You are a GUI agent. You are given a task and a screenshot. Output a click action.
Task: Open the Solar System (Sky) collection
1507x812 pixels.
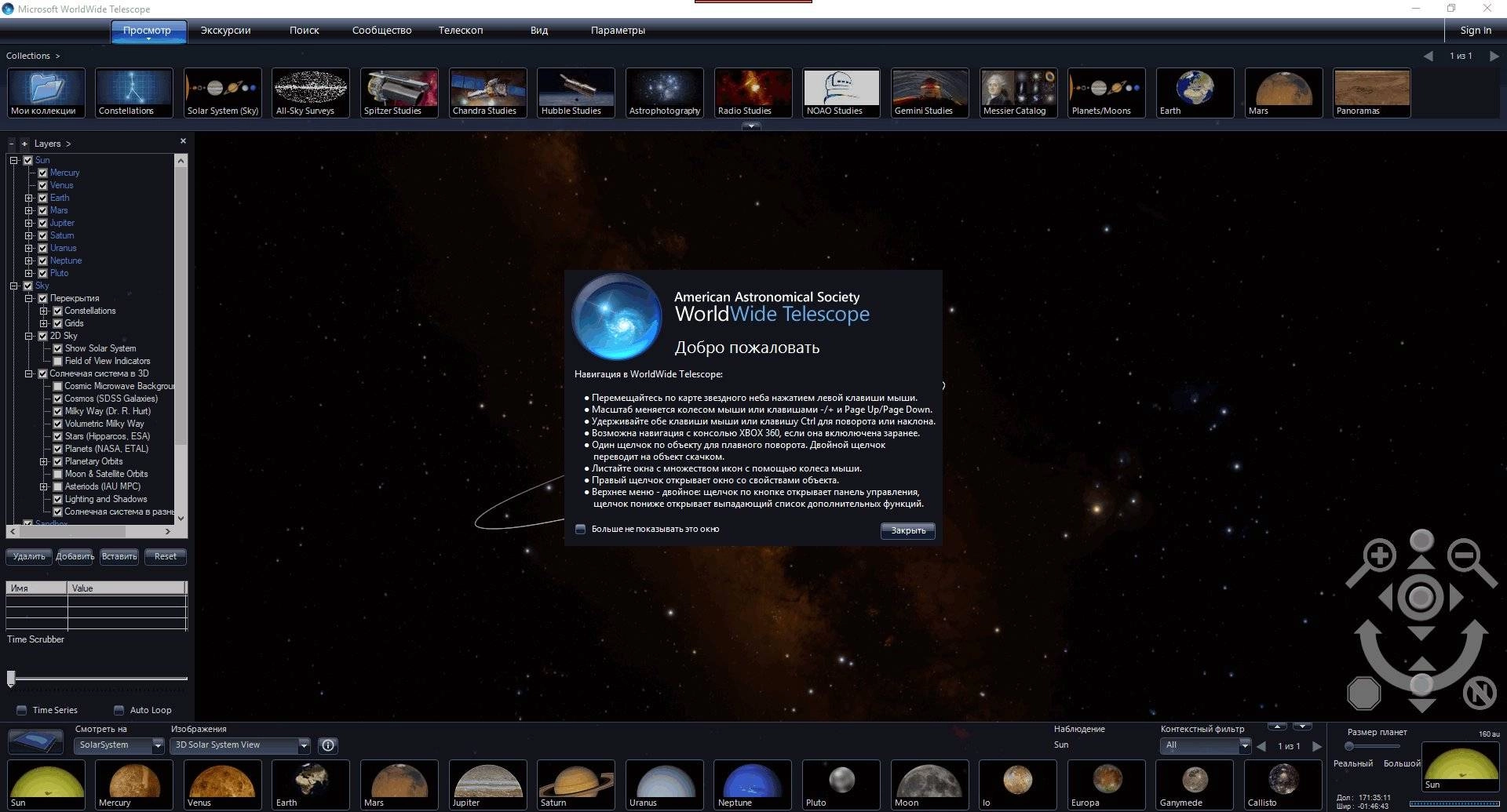(x=222, y=93)
